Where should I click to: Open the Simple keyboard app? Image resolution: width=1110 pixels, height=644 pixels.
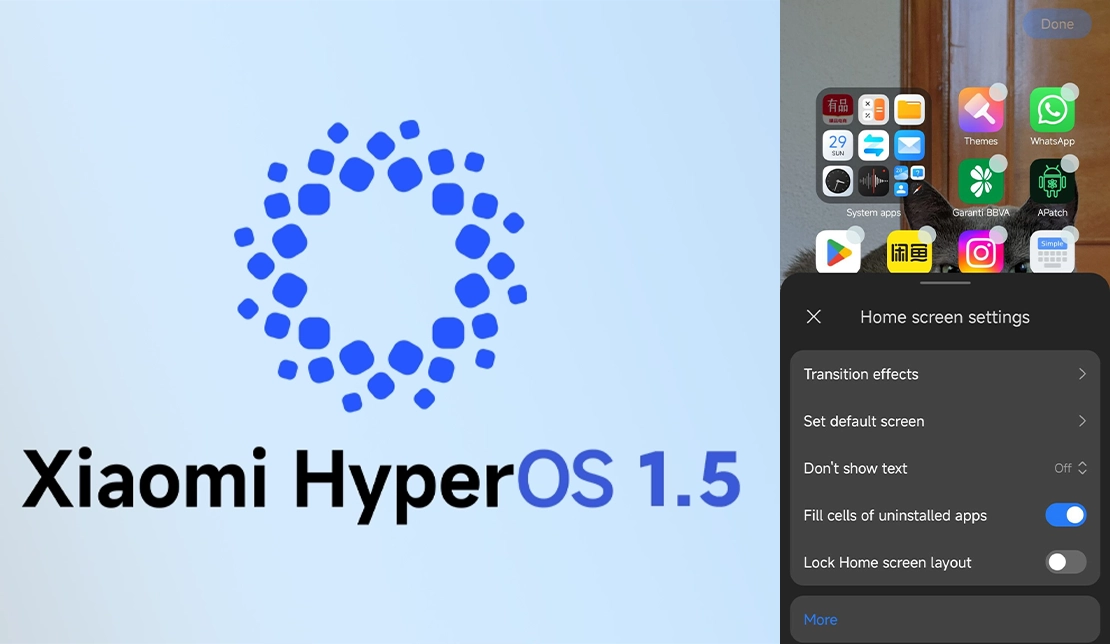tap(1052, 251)
